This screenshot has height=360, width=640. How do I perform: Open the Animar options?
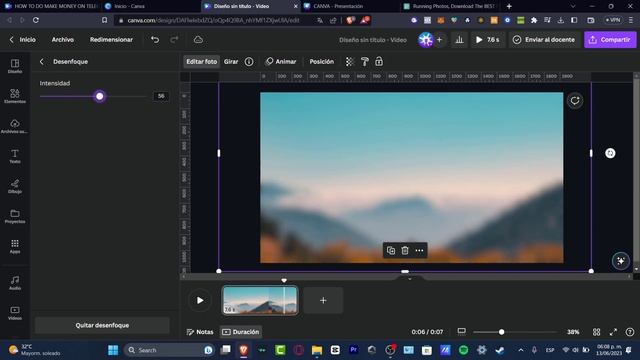coord(281,62)
